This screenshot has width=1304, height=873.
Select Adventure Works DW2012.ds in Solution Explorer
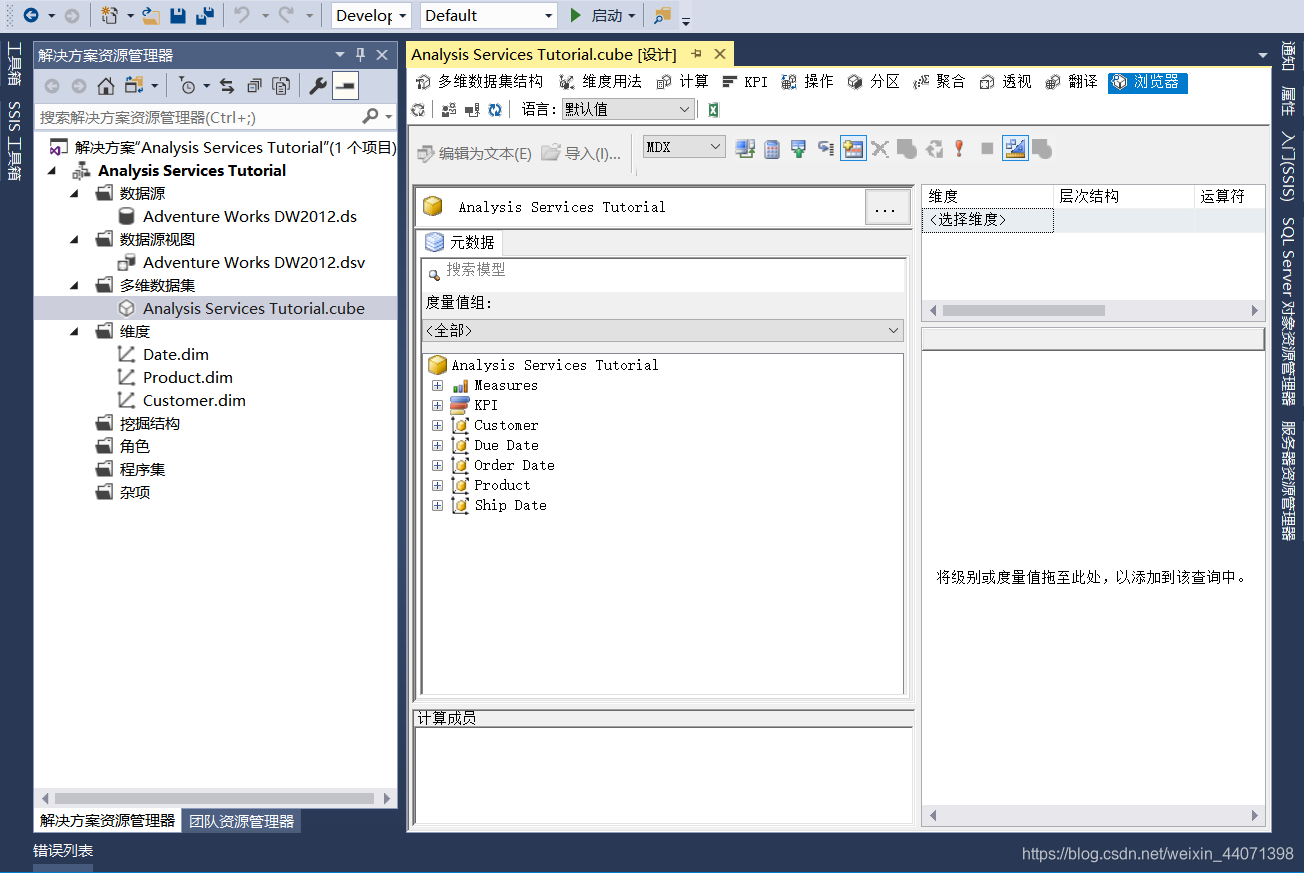coord(250,216)
